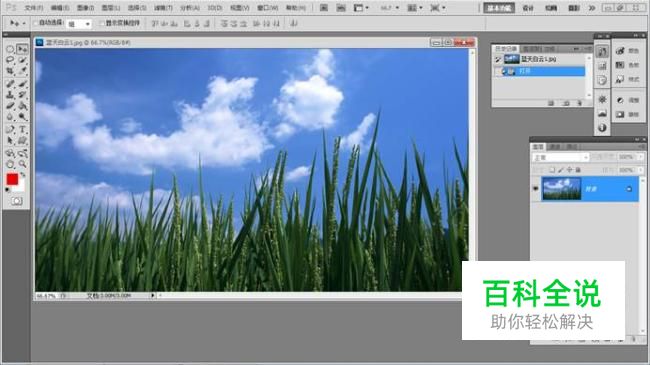This screenshot has width=650, height=365.
Task: Set history brush source on Open state
Action: 498,71
